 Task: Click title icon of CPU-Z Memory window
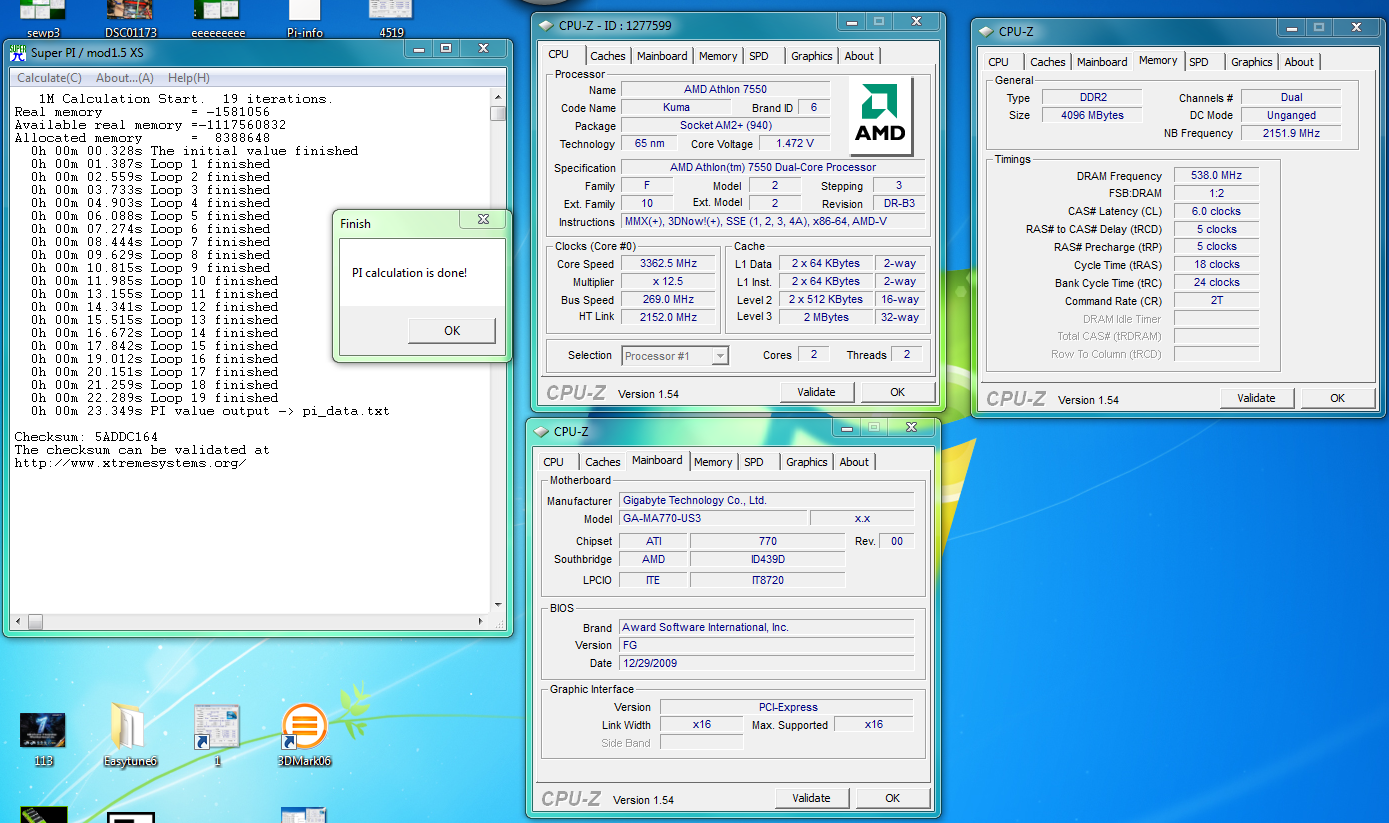point(984,31)
